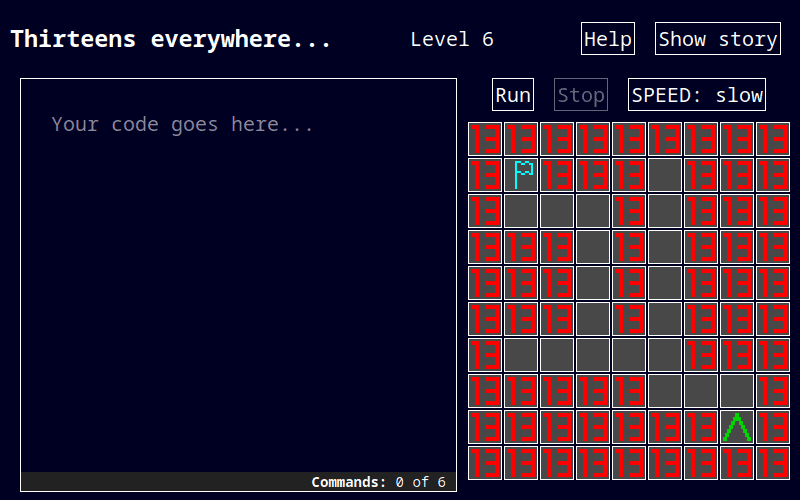Image resolution: width=800 pixels, height=500 pixels.
Task: Click the Level 6 label
Action: click(x=452, y=39)
